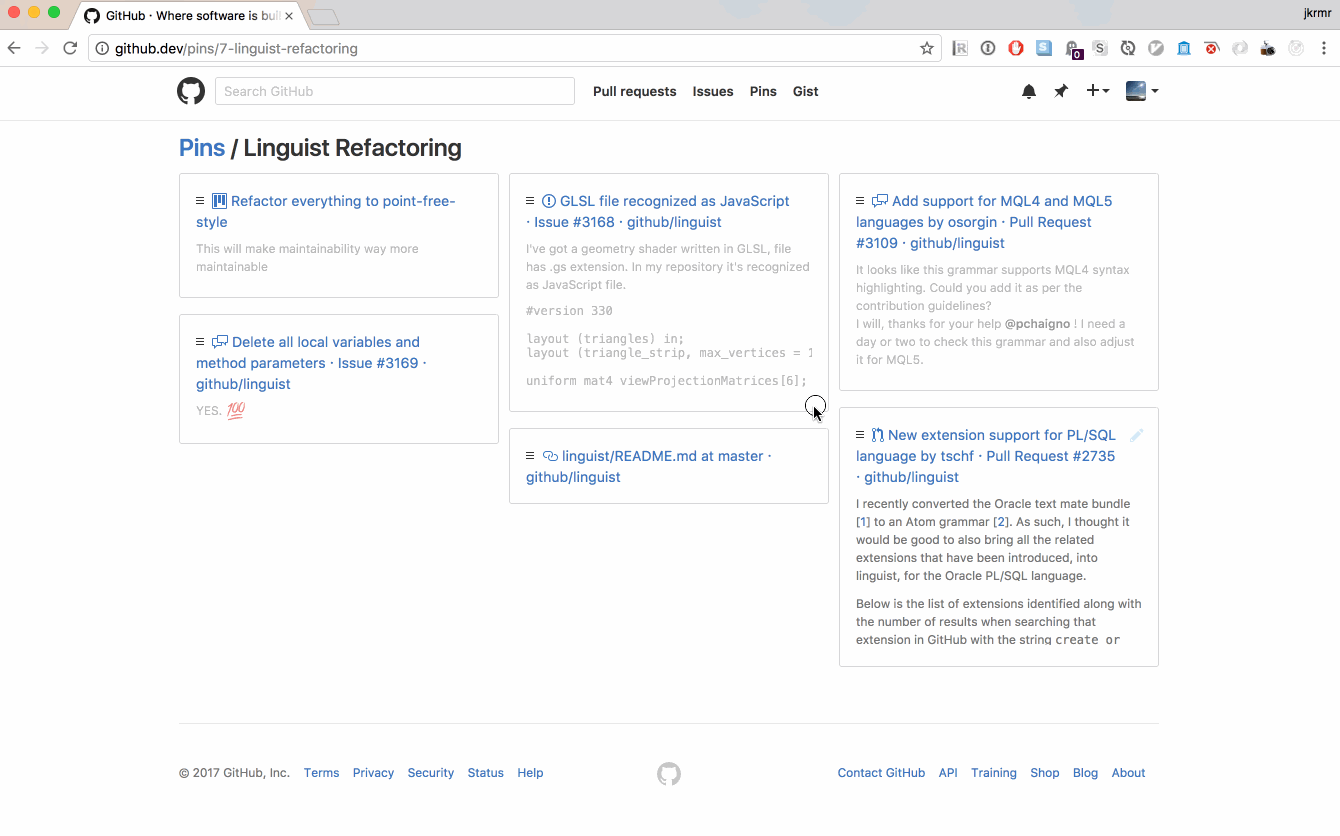Open 'Refactor everything to point-free-style' card
Image resolution: width=1340 pixels, height=836 pixels.
click(x=326, y=211)
